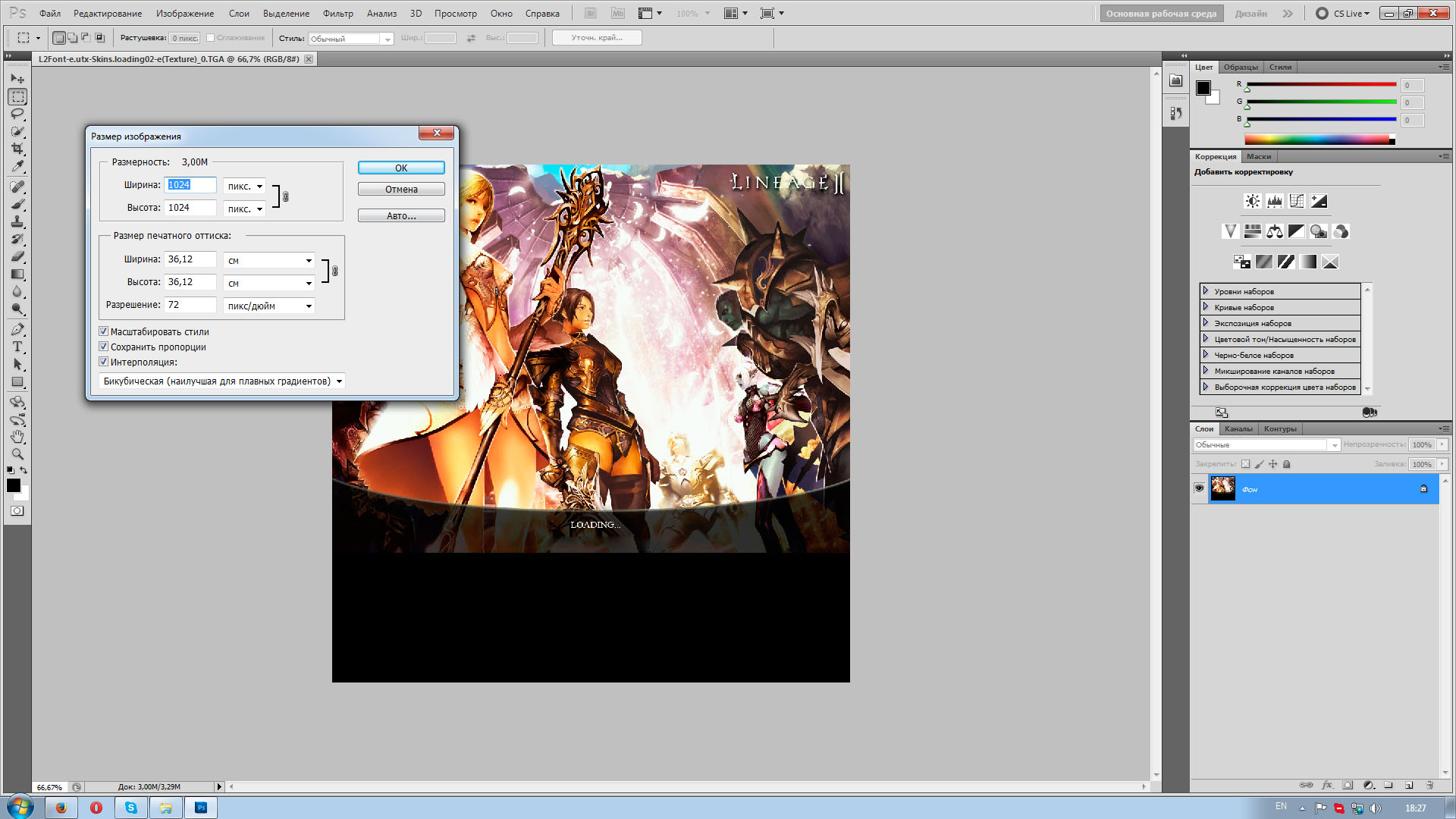Swap foreground and background colors

pos(24,470)
